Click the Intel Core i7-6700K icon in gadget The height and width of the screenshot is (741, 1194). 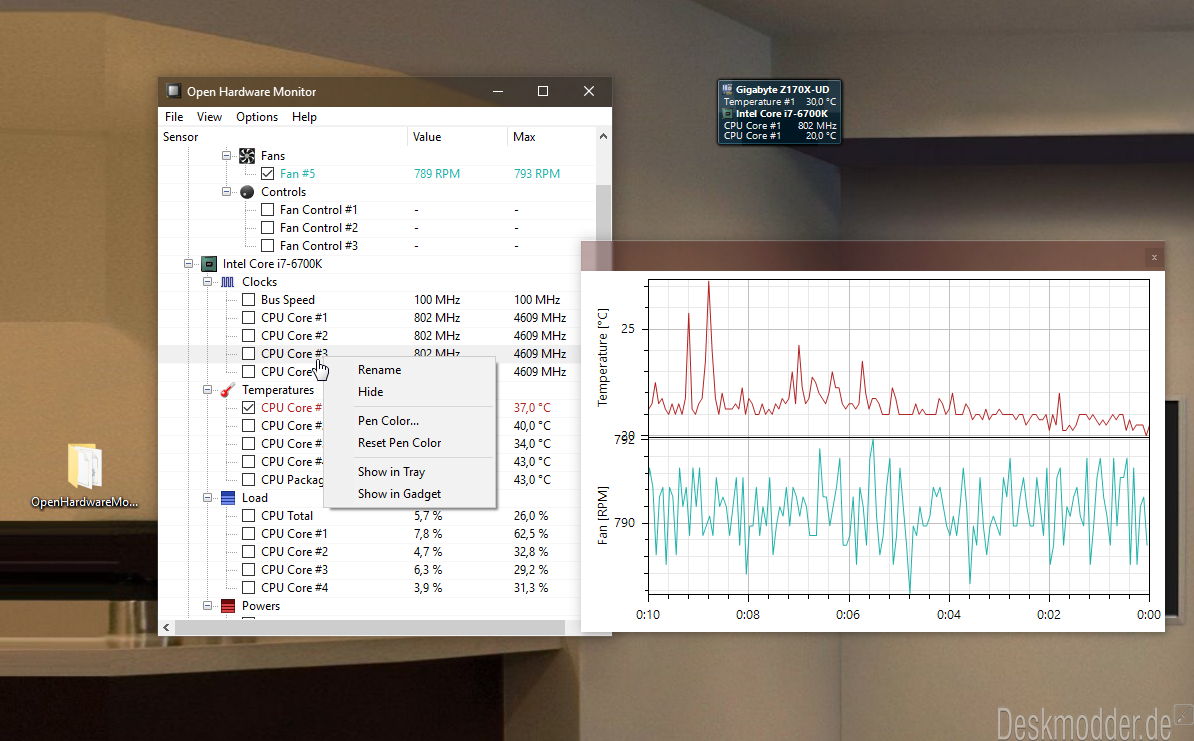click(x=727, y=113)
